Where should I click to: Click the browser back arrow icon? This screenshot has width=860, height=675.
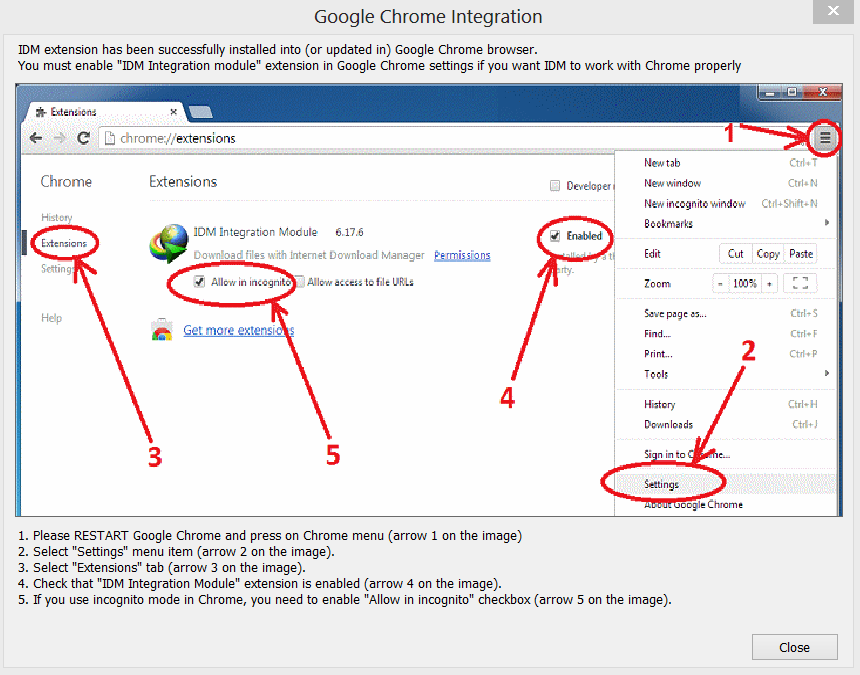tap(36, 138)
